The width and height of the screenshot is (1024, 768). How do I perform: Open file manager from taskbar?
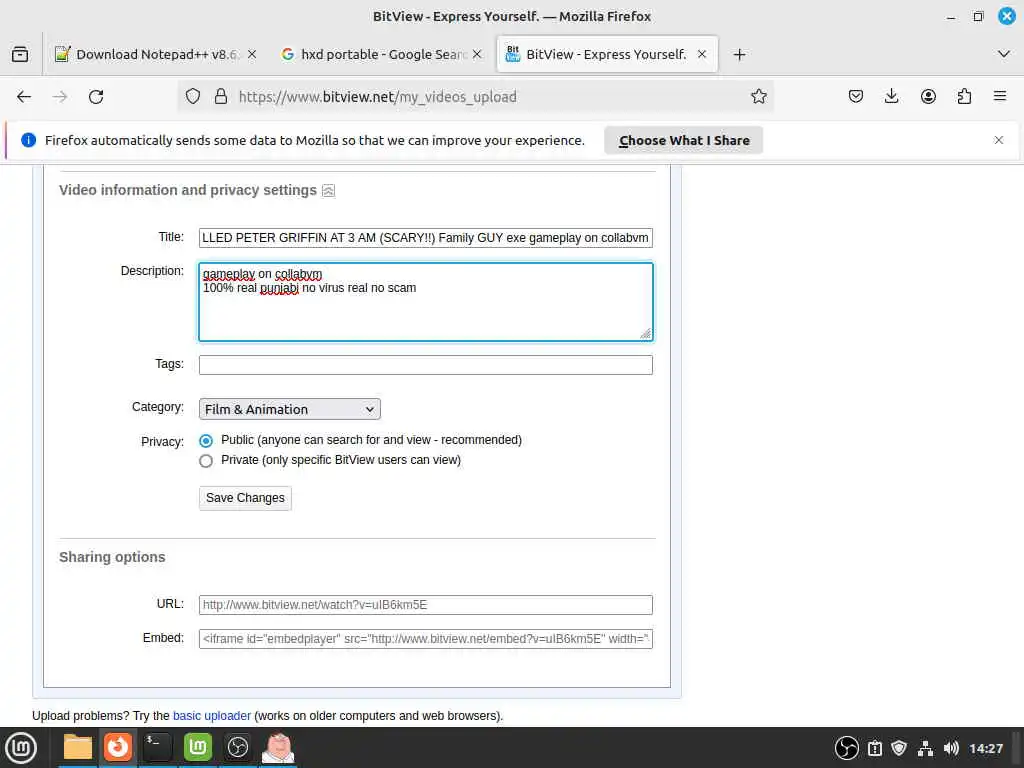click(x=78, y=748)
